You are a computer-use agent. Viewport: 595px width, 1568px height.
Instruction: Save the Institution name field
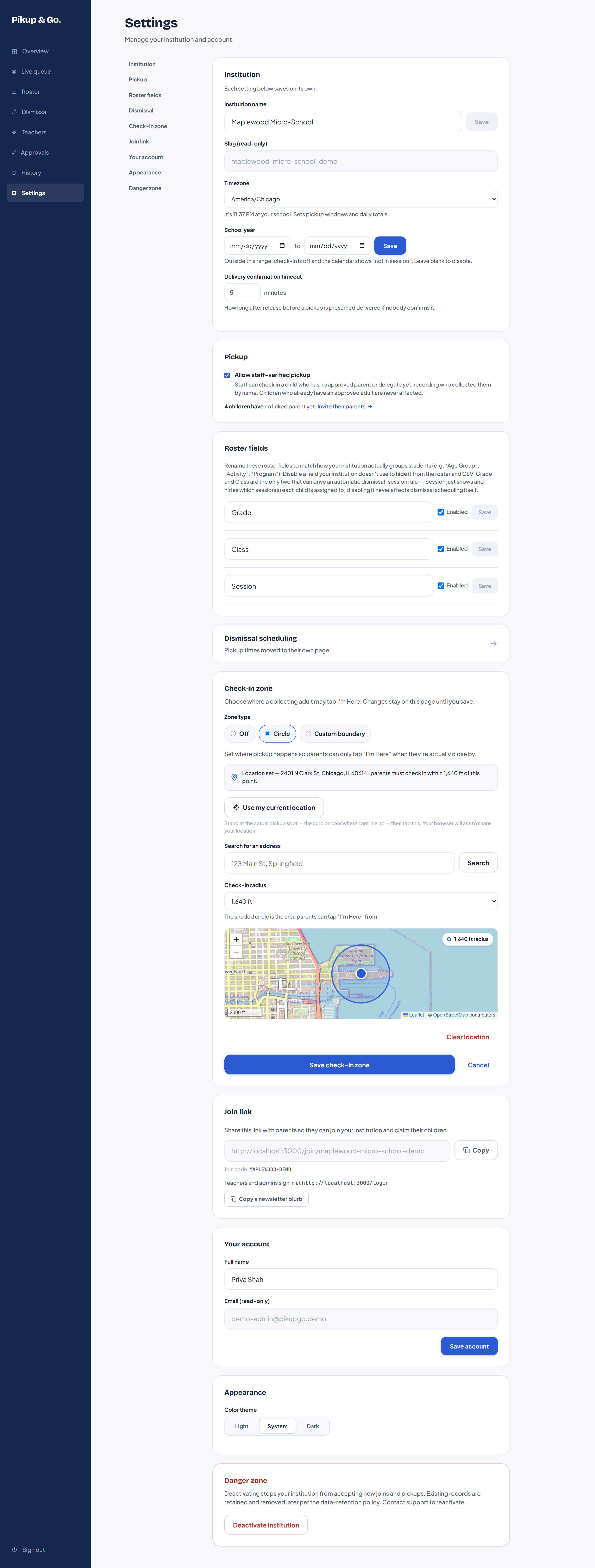pos(482,122)
